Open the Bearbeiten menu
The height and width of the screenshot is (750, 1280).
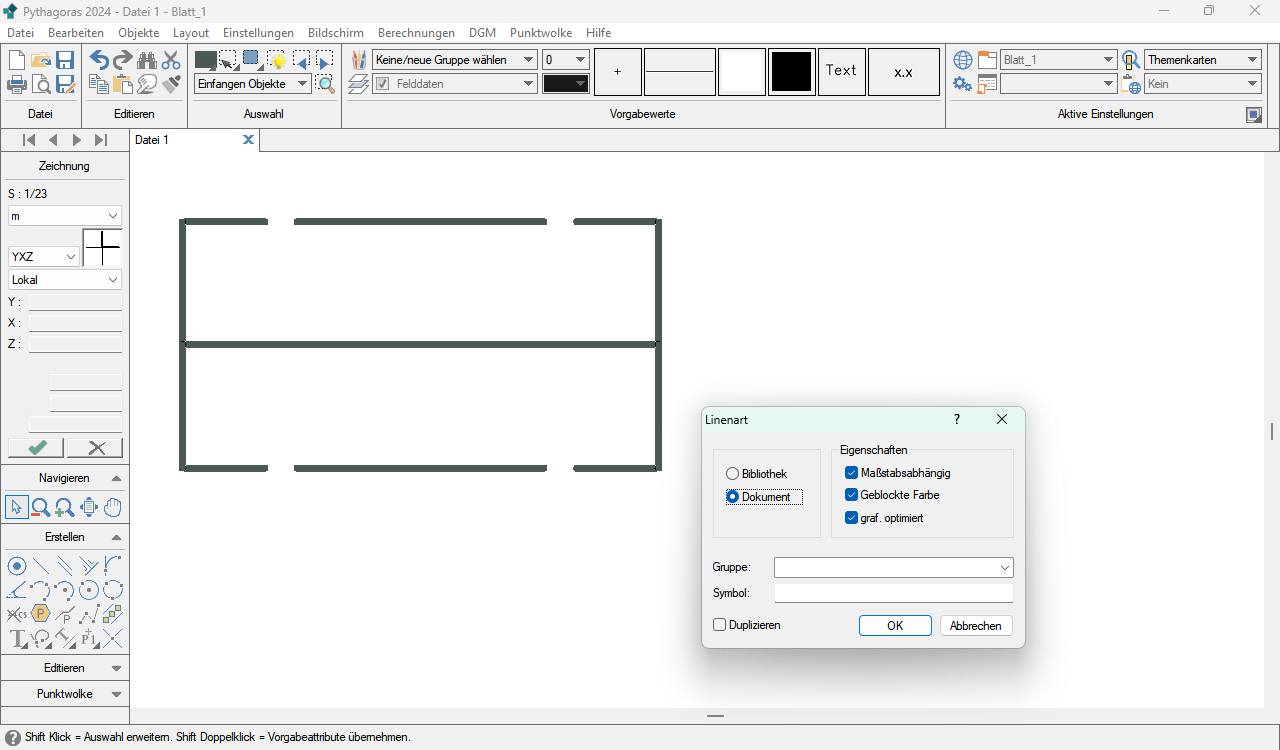[76, 33]
